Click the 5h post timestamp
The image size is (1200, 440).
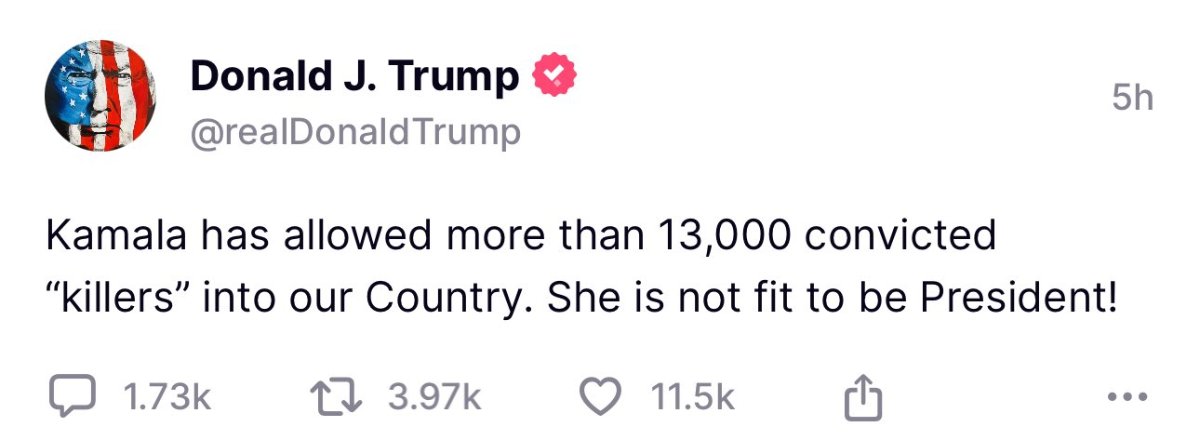click(1132, 98)
